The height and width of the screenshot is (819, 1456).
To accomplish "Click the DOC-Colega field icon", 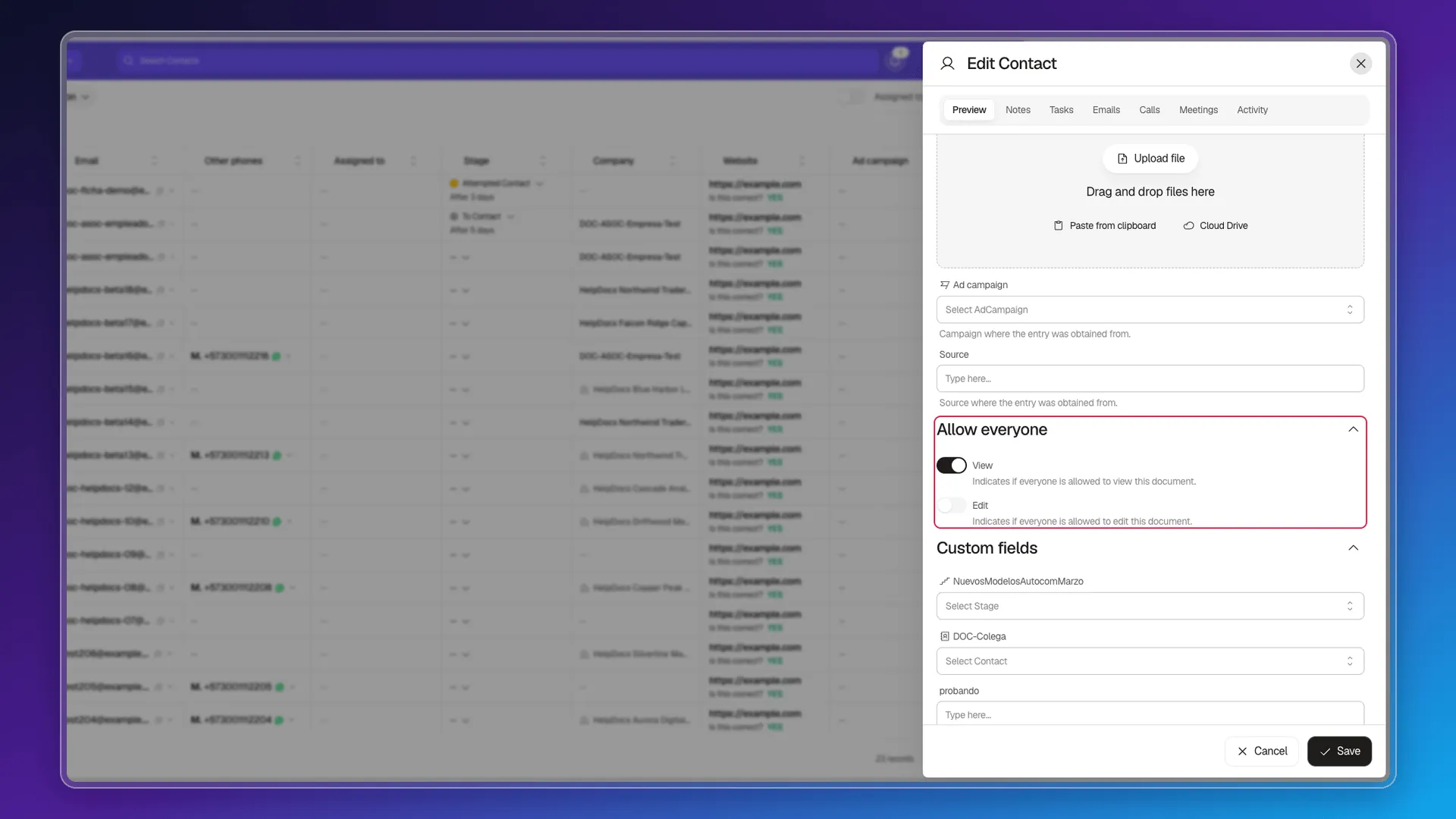I will click(x=944, y=637).
